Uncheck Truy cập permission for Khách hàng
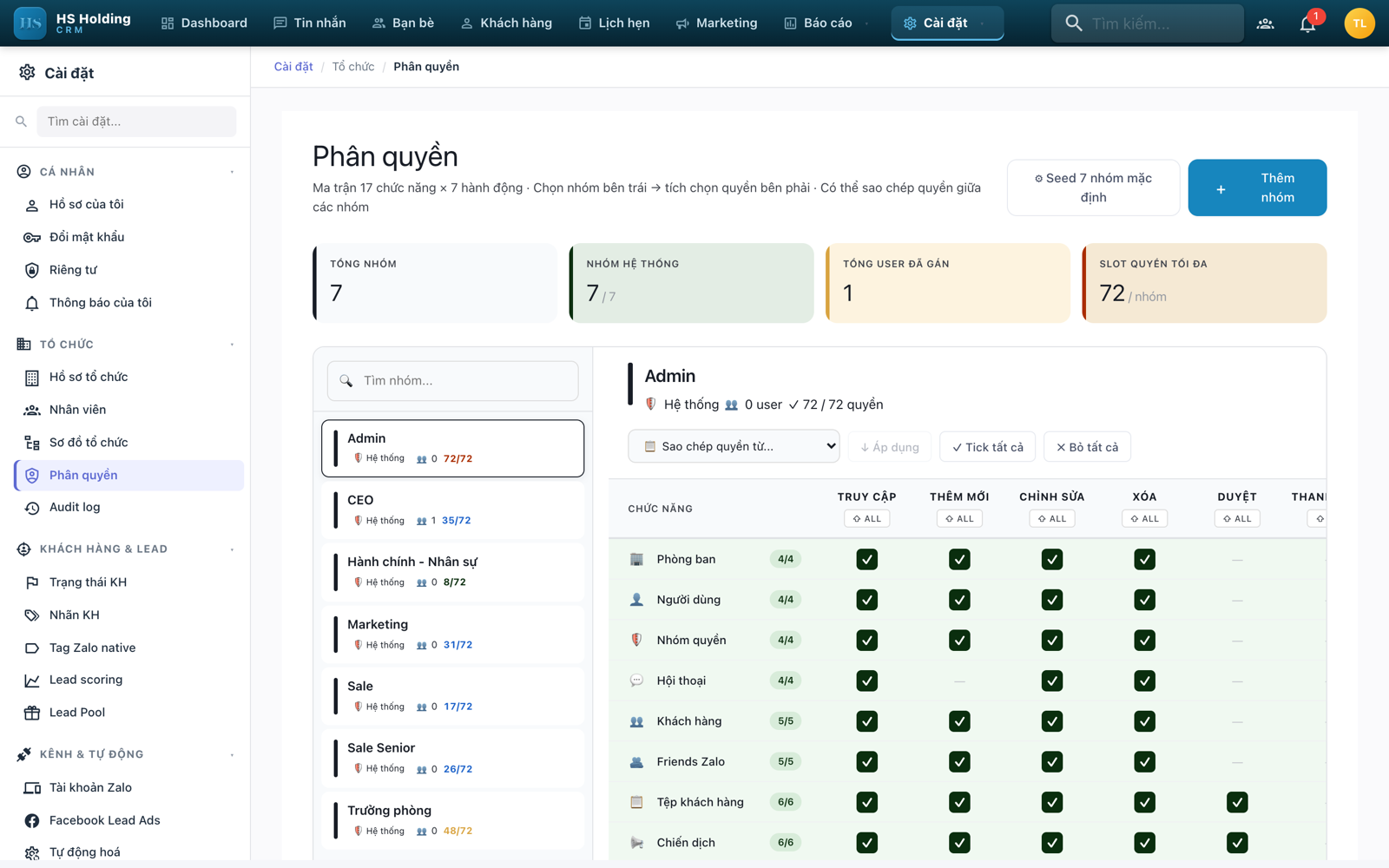 866,721
